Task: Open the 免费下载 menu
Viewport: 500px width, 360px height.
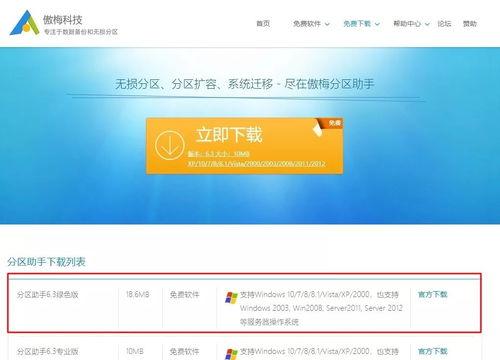Action: tap(357, 24)
